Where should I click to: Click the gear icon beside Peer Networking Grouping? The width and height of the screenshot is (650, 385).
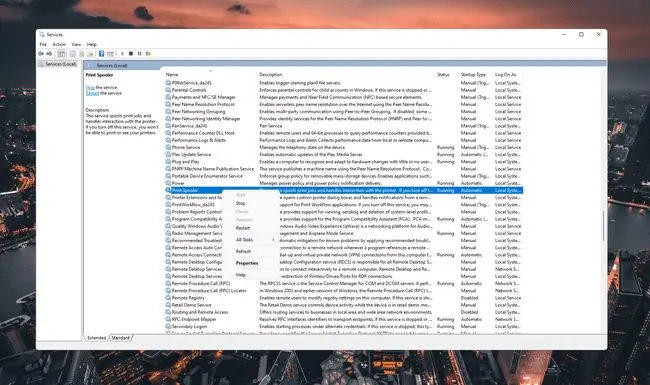[x=168, y=111]
